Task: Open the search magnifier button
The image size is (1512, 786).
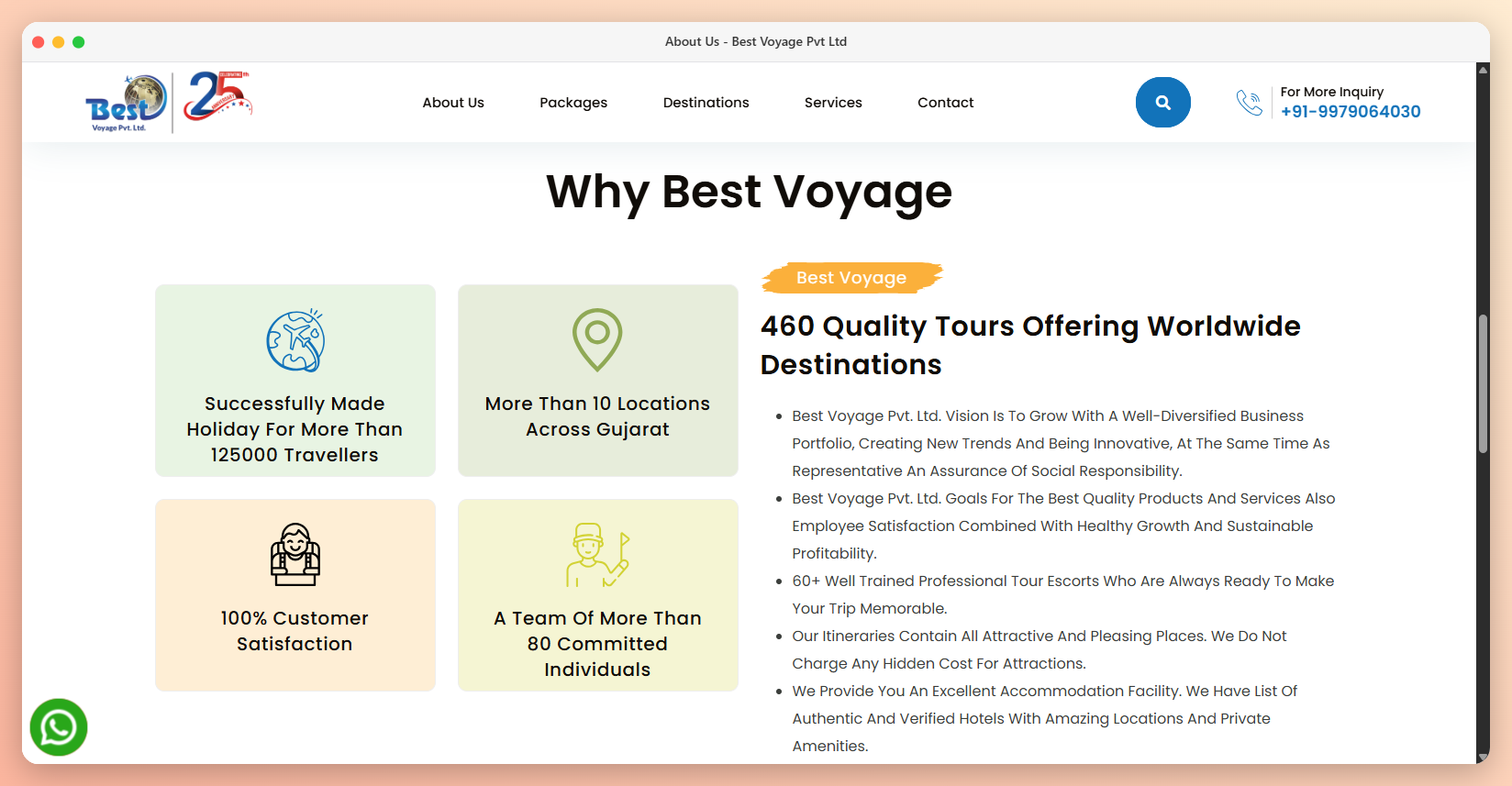Action: (x=1162, y=103)
